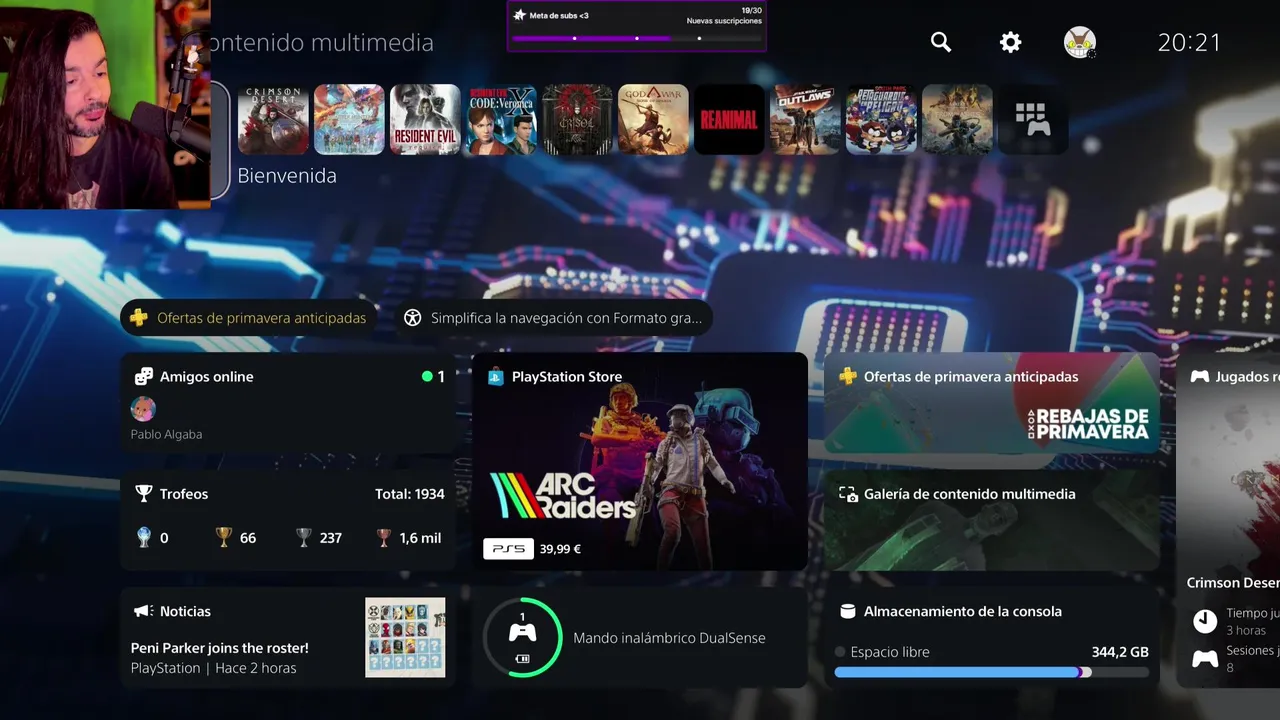Click the console storage disk icon
Image resolution: width=1280 pixels, height=720 pixels.
[847, 611]
